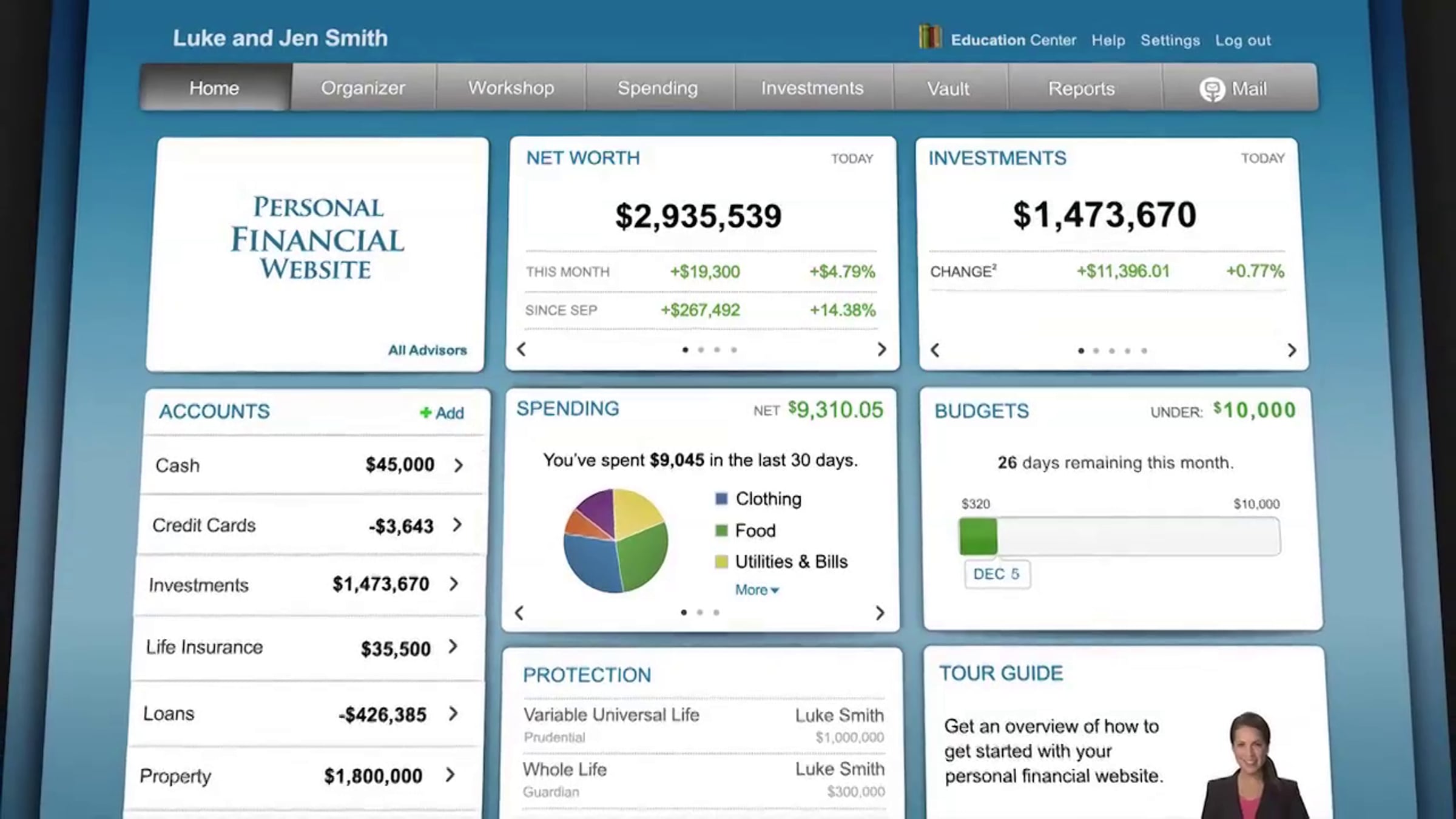Go to previous Net Worth slide arrow
Viewport: 1456px width, 819px height.
(x=521, y=349)
